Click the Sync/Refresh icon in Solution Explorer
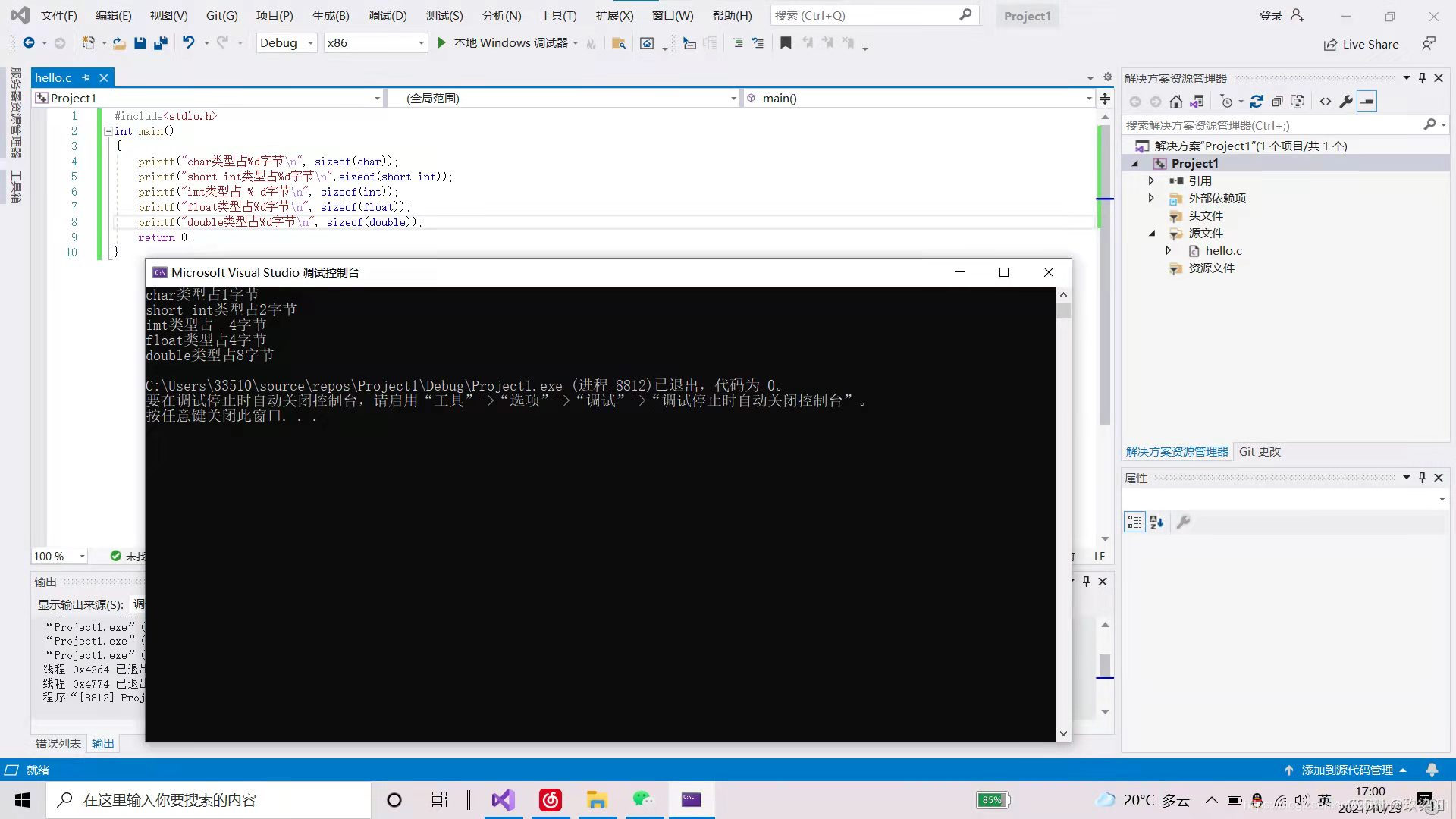 click(1257, 102)
